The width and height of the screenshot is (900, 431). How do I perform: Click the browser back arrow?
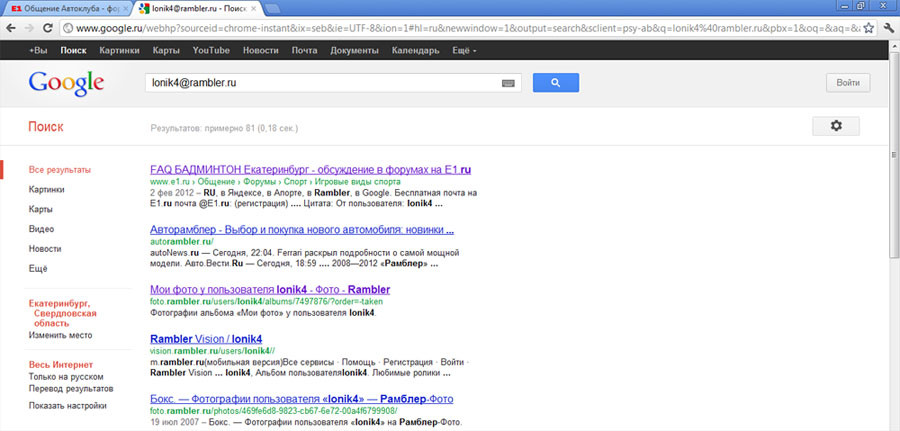click(x=12, y=28)
